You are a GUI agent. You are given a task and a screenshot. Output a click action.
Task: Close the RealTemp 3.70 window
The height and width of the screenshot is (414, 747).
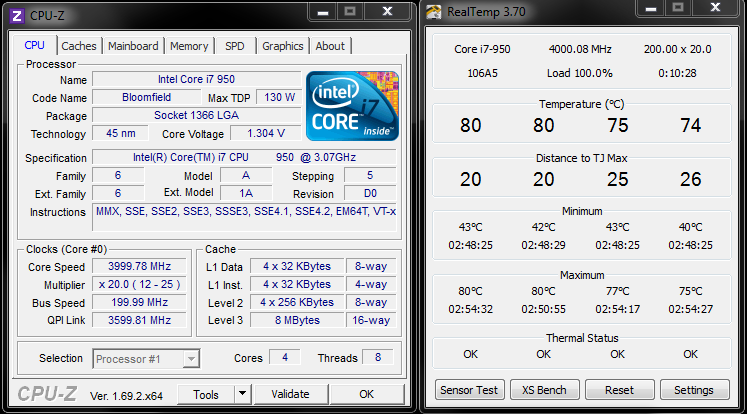[715, 8]
